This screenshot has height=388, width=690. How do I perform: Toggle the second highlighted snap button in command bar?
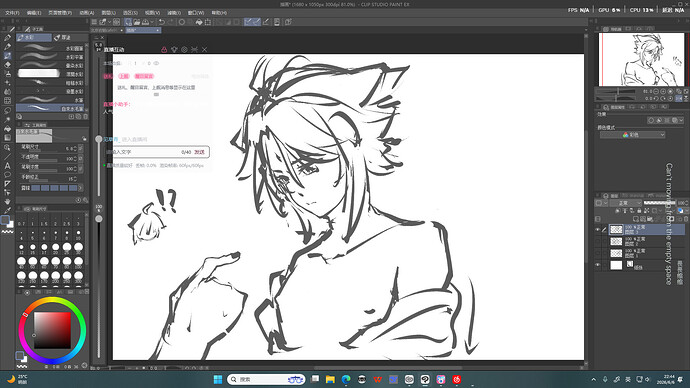click(x=256, y=22)
